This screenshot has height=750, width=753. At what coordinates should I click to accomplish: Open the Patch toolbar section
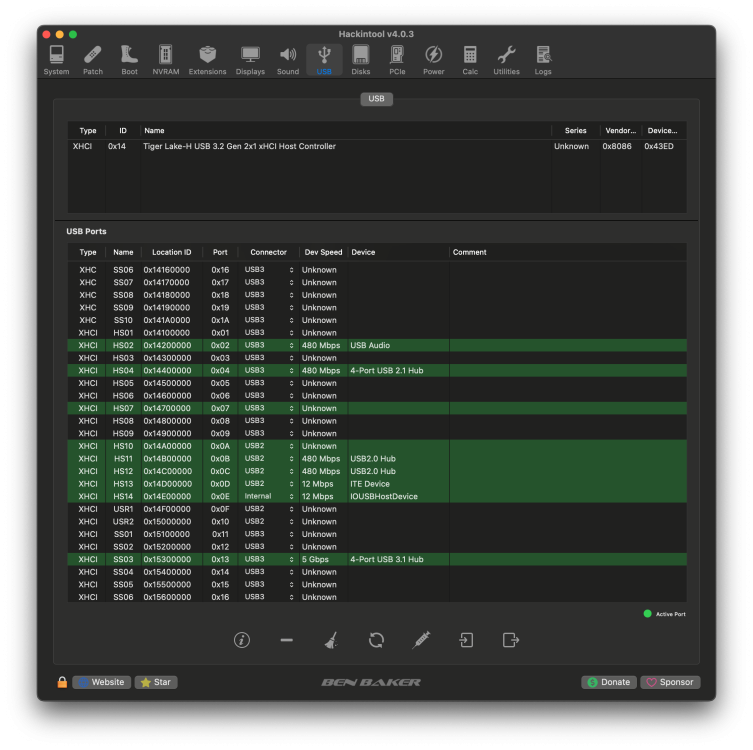(x=93, y=60)
